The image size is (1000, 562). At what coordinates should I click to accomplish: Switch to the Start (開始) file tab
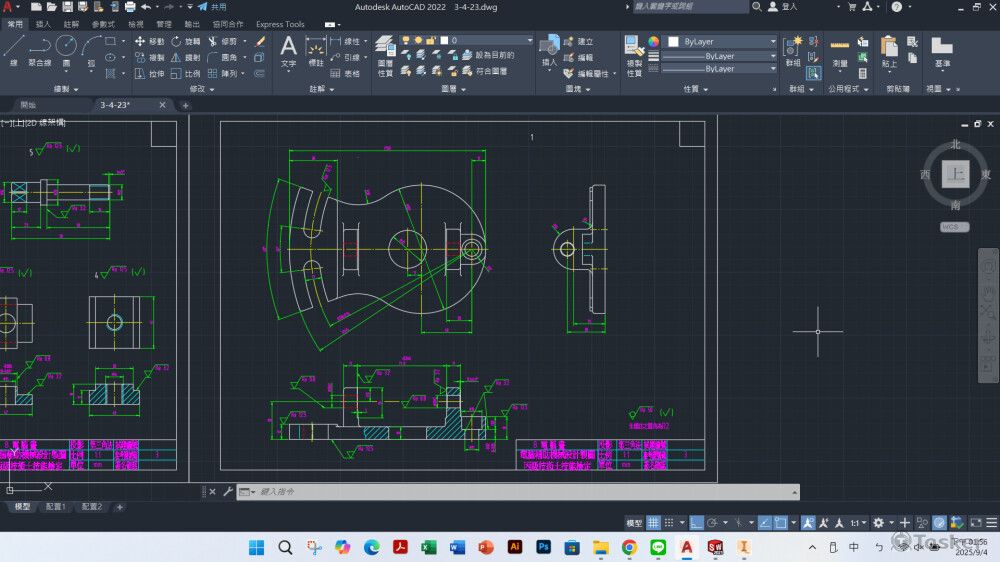pos(28,105)
